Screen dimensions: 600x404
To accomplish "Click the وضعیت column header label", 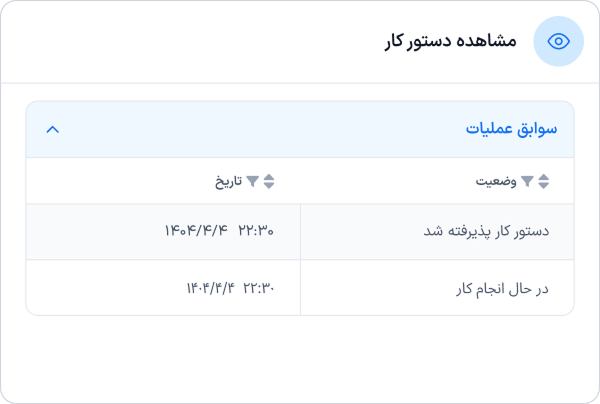I will (x=496, y=182).
